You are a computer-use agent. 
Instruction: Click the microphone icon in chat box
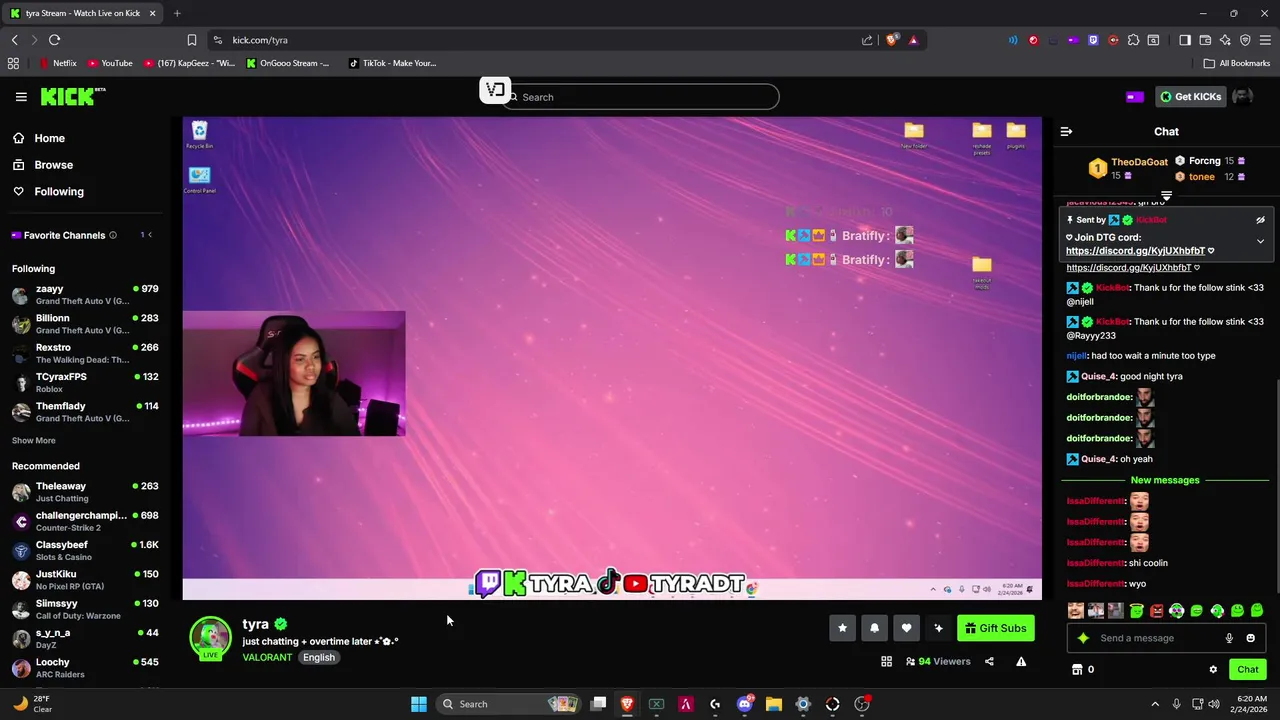[x=1229, y=638]
